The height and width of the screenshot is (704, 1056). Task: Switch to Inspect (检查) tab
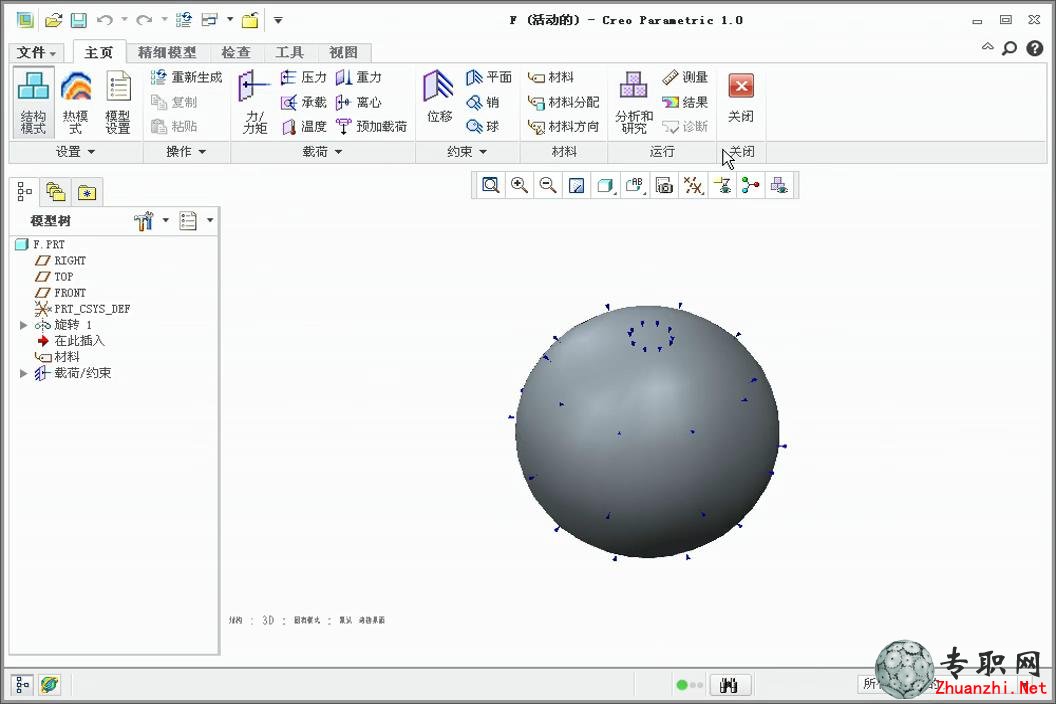point(236,53)
